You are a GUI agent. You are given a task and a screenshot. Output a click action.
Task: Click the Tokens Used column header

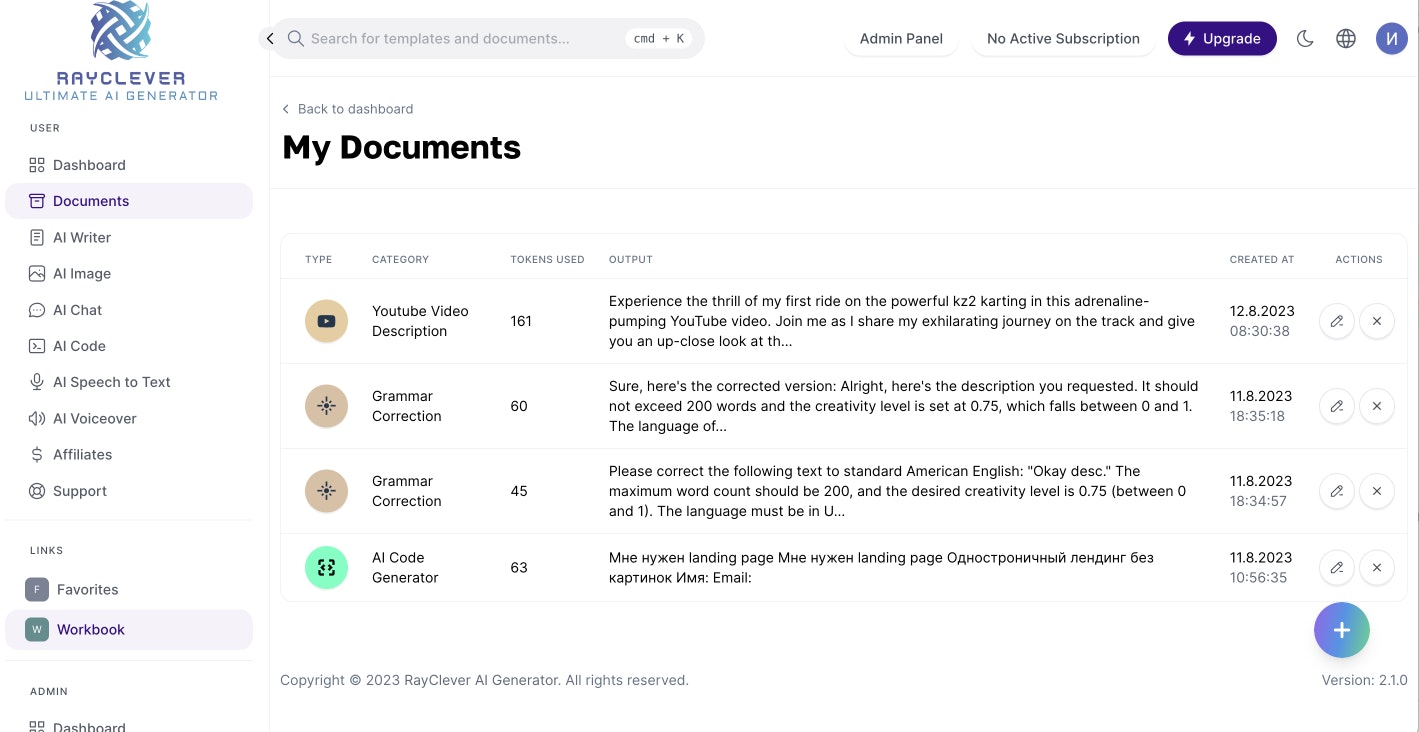coord(547,259)
